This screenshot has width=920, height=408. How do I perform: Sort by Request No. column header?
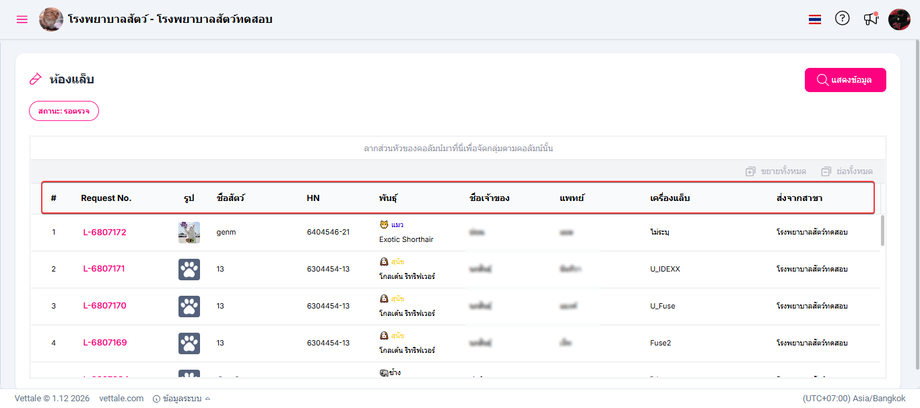pos(106,198)
